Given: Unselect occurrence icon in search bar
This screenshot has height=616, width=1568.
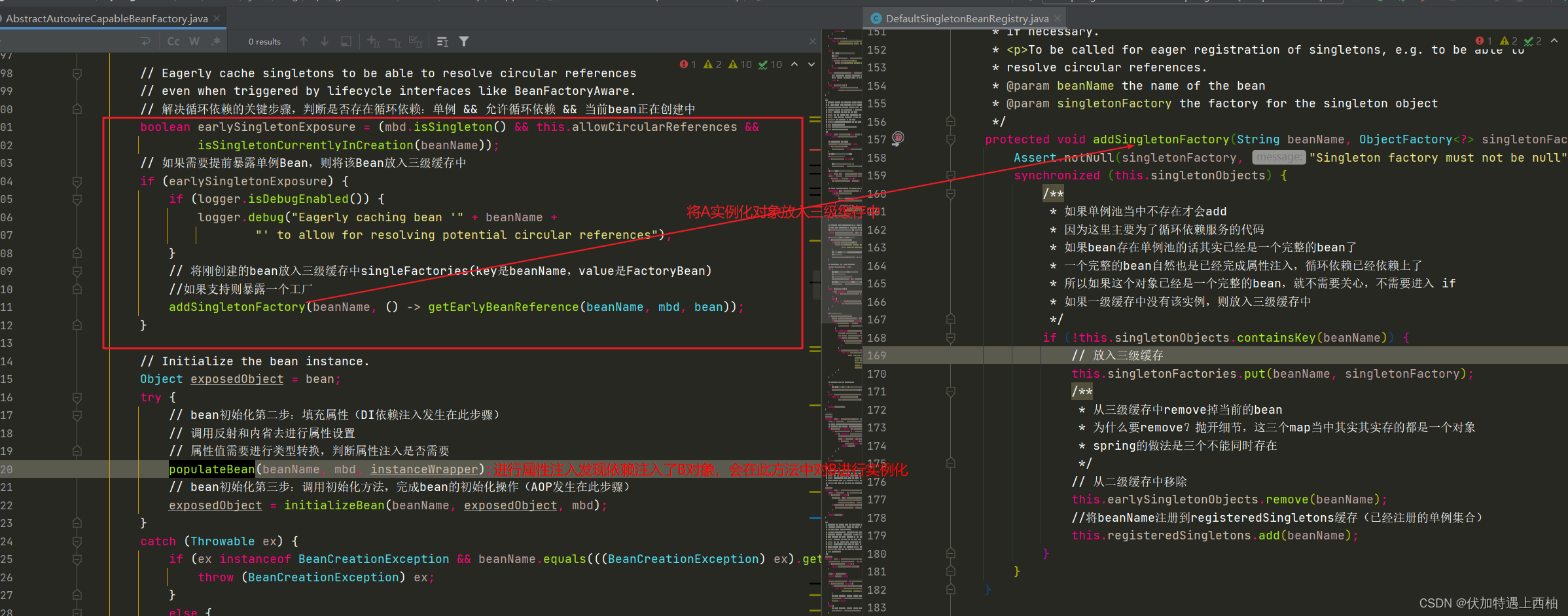Looking at the screenshot, I should pyautogui.click(x=394, y=41).
